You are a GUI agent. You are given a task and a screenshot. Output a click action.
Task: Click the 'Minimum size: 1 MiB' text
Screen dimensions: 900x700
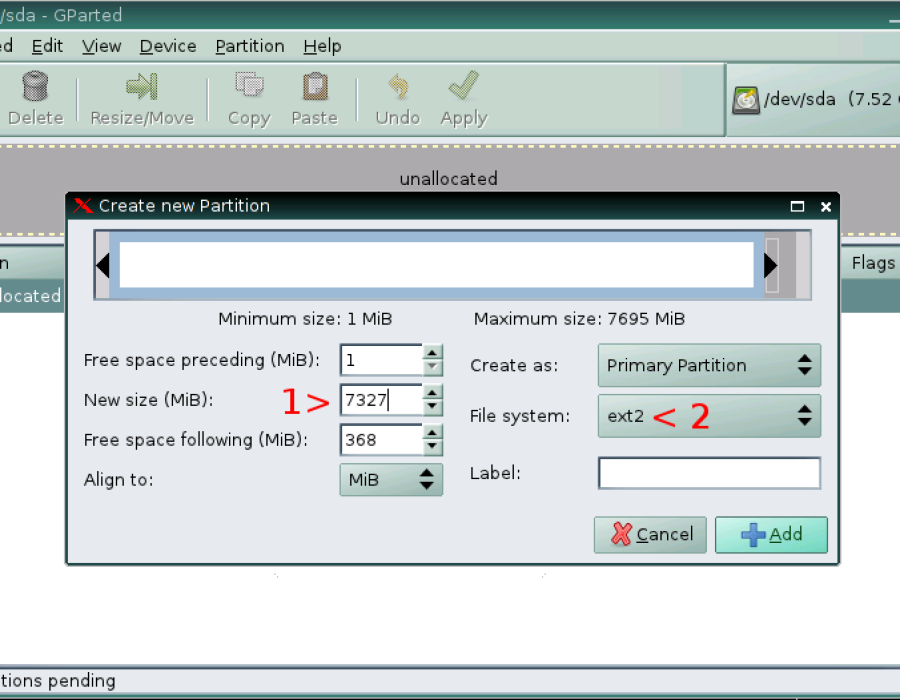305,319
